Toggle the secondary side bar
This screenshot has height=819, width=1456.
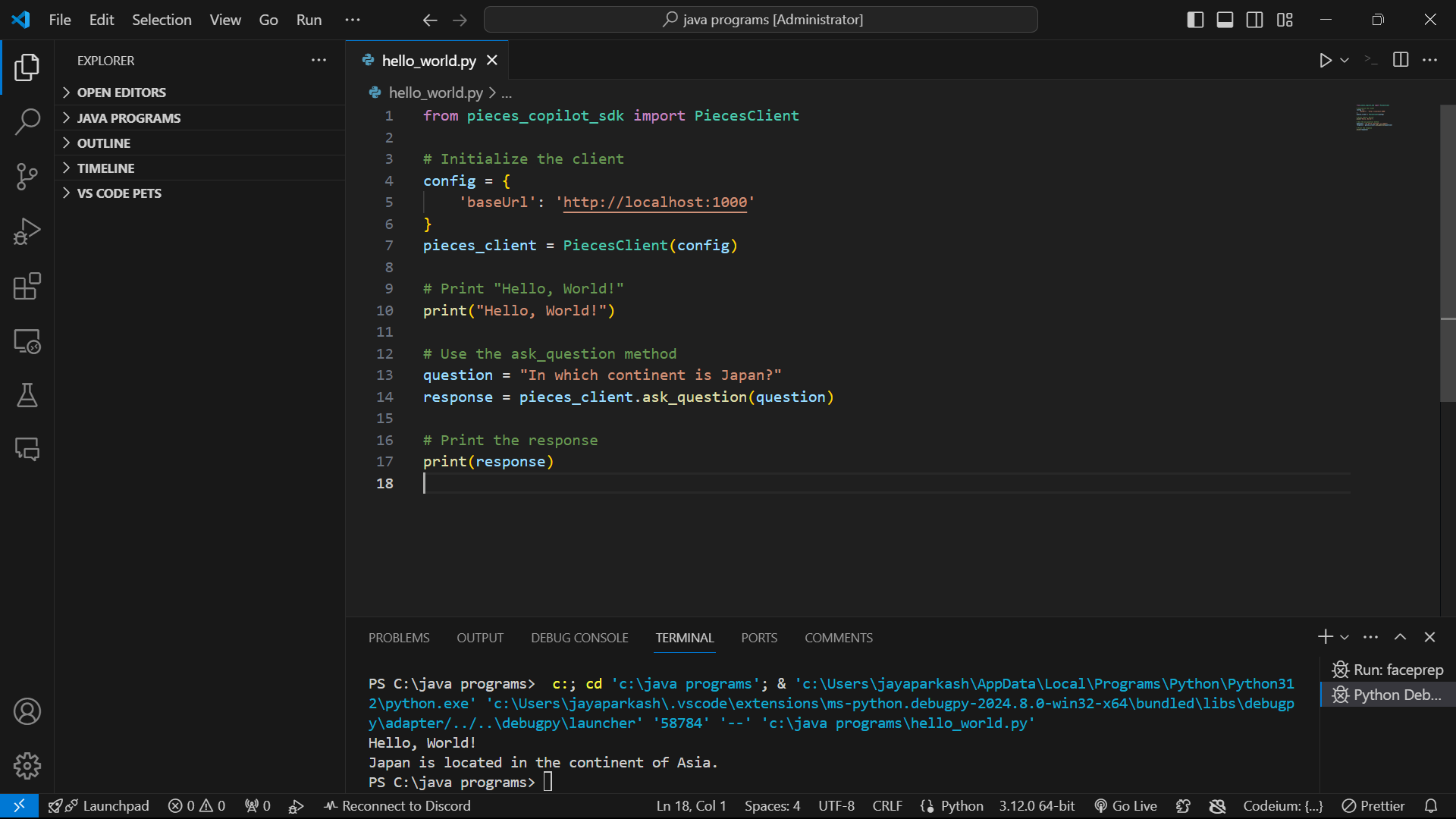tap(1254, 20)
